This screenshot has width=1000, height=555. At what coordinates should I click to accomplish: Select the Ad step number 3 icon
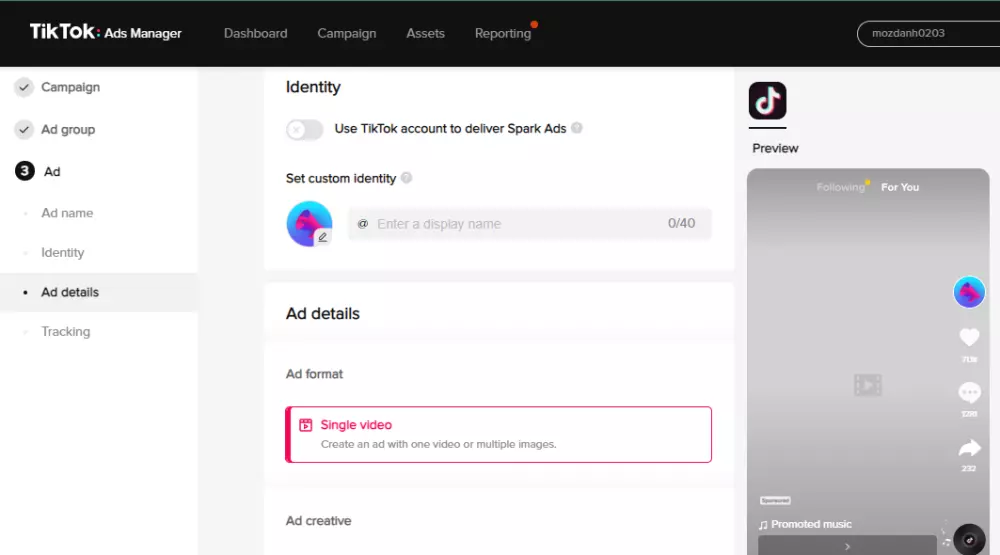24,171
